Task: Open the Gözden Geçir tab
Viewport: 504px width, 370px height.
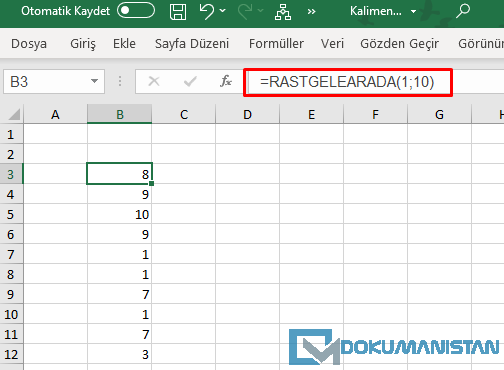Action: coord(400,44)
